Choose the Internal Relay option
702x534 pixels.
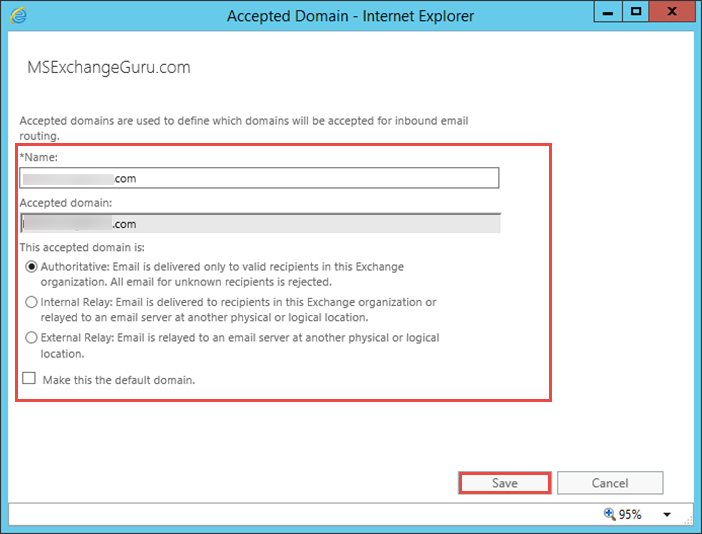pyautogui.click(x=32, y=301)
